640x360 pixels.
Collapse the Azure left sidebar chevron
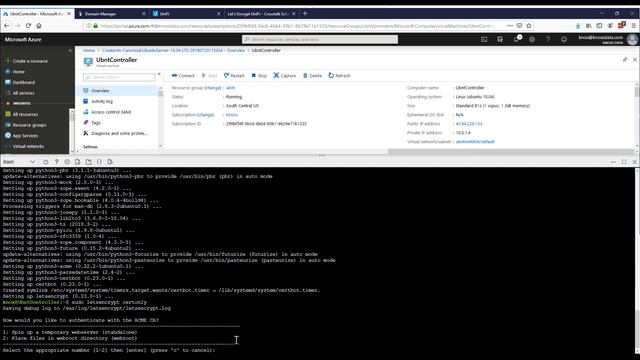coord(70,51)
